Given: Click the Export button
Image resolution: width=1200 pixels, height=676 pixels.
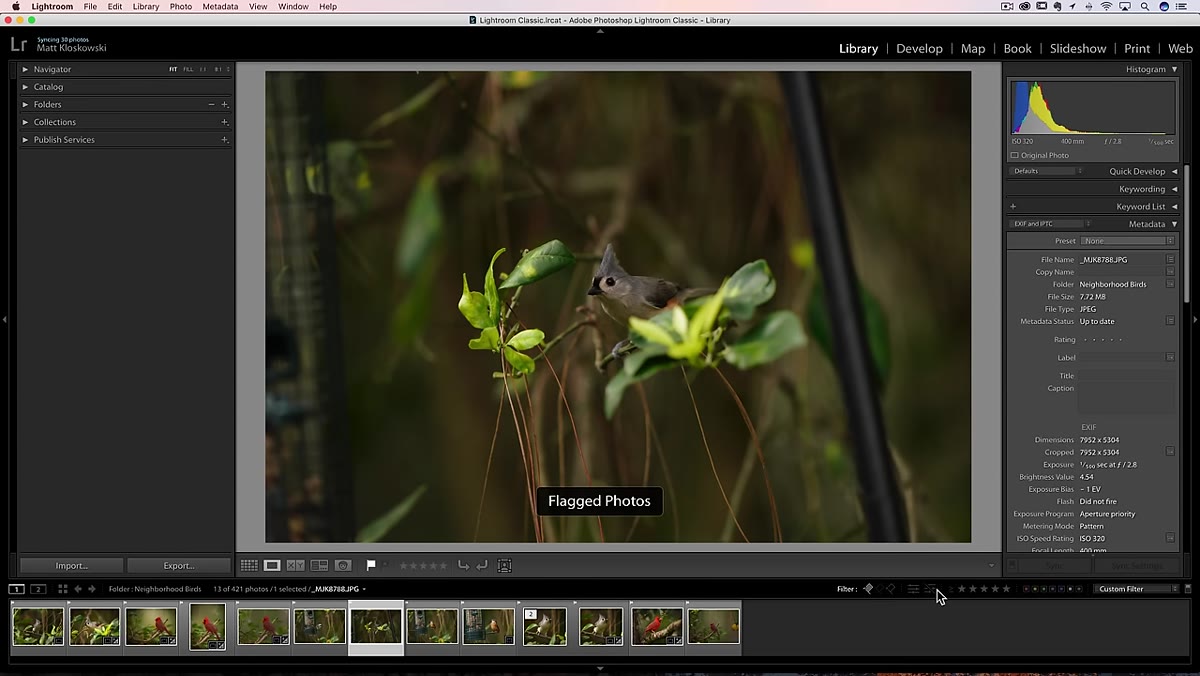Looking at the screenshot, I should coord(178,565).
